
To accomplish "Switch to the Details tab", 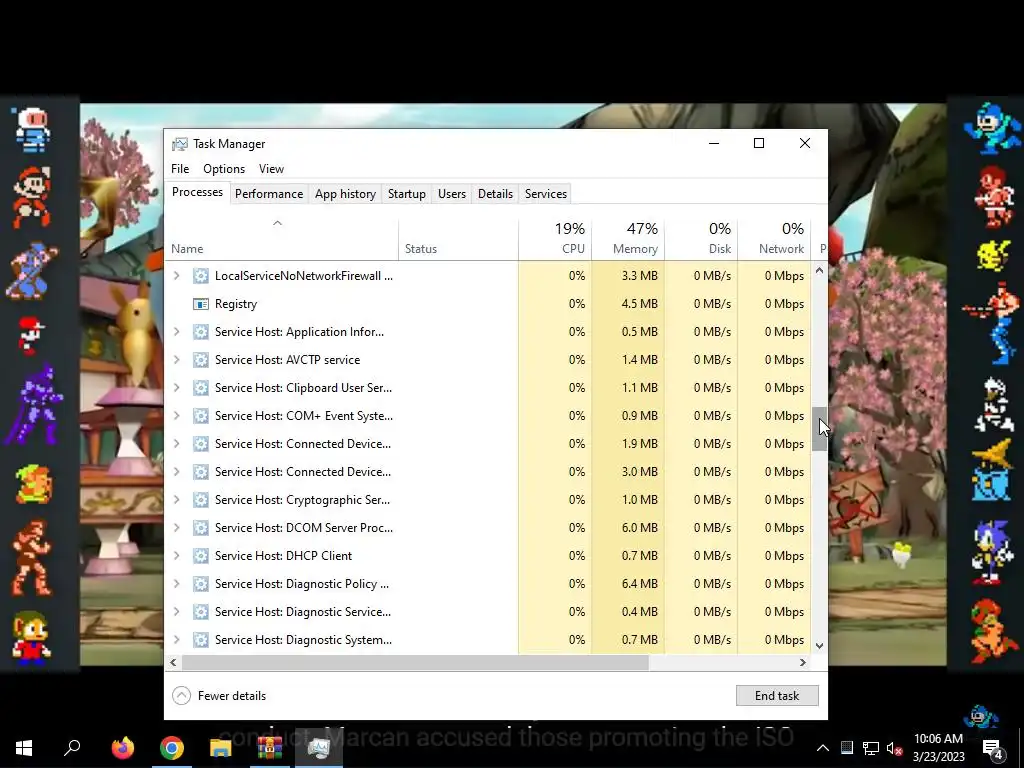I will (x=495, y=194).
